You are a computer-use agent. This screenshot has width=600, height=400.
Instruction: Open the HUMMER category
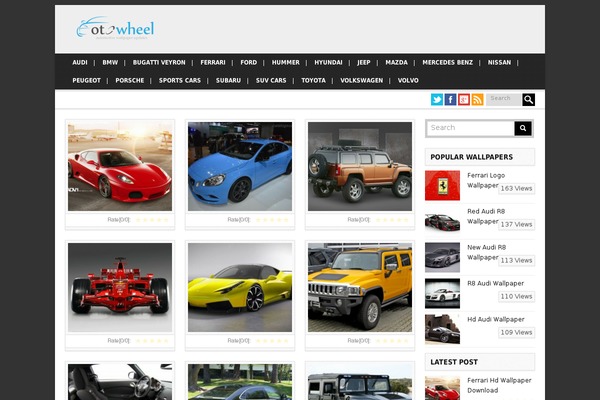[x=285, y=62]
